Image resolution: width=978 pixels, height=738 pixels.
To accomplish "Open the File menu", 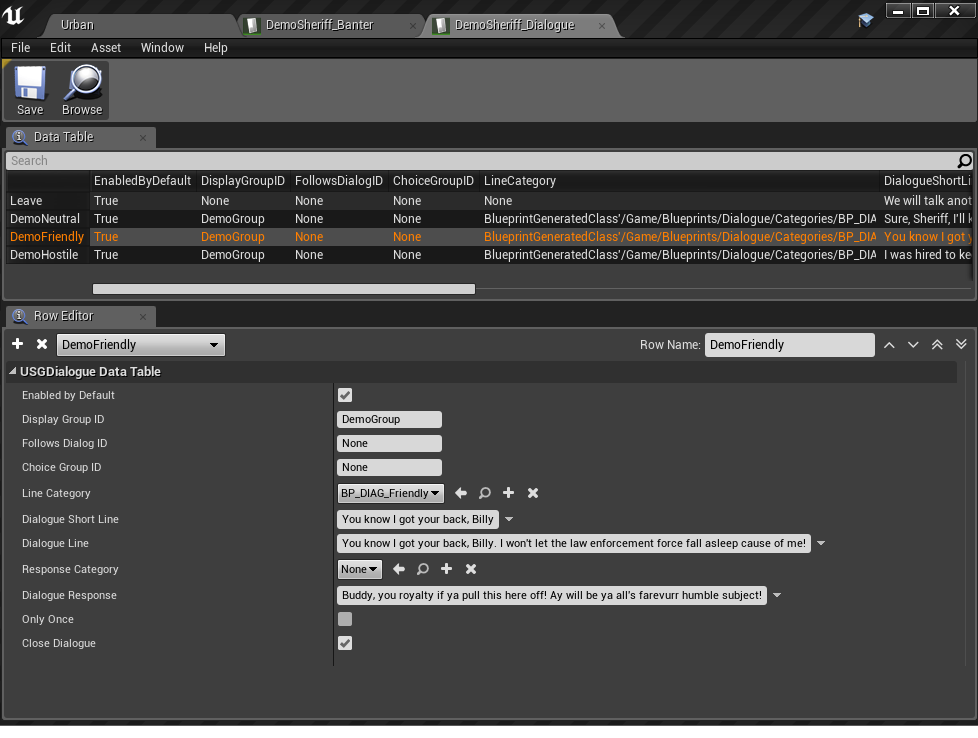I will pos(21,47).
